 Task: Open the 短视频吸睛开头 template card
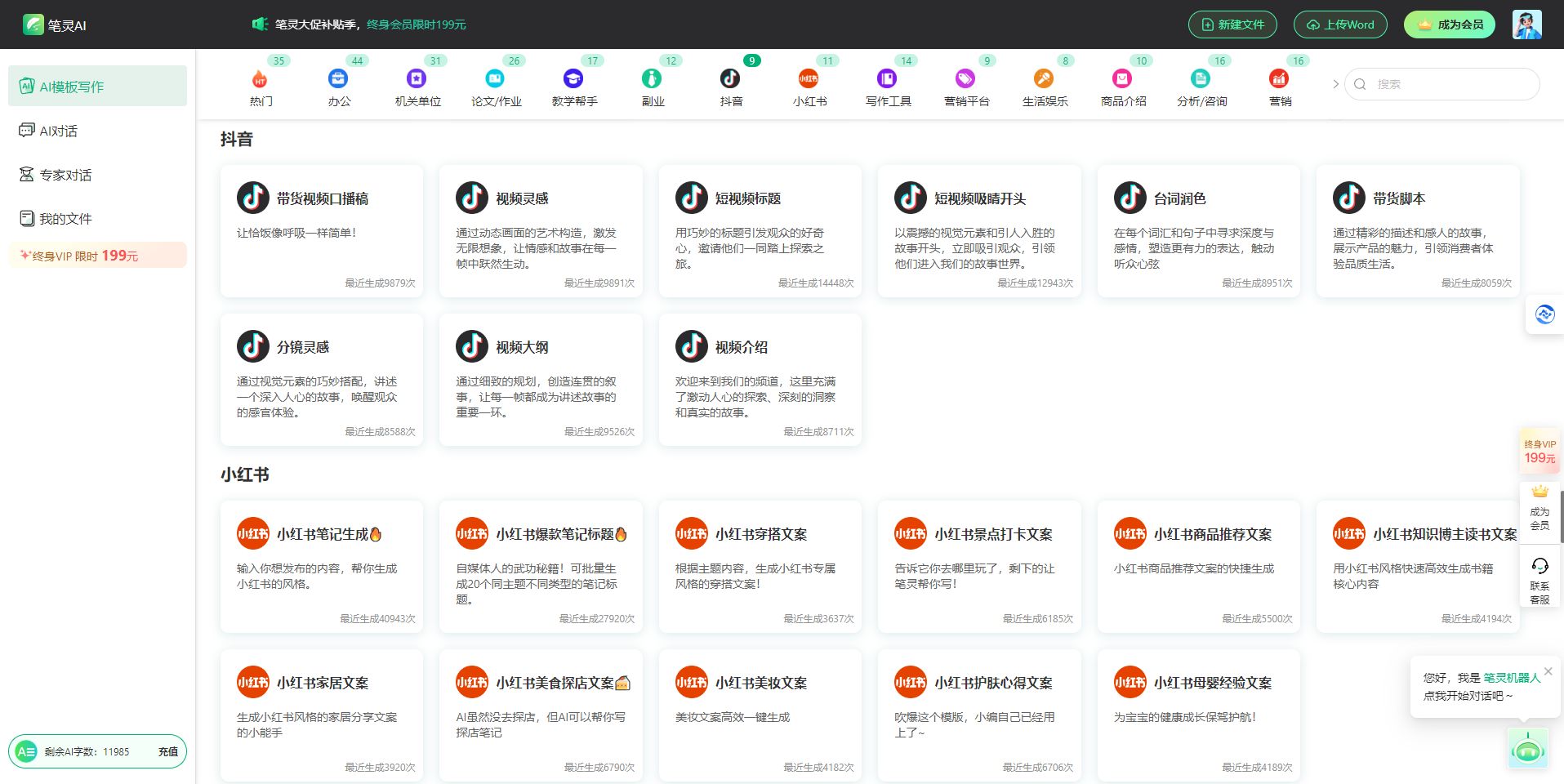[979, 230]
